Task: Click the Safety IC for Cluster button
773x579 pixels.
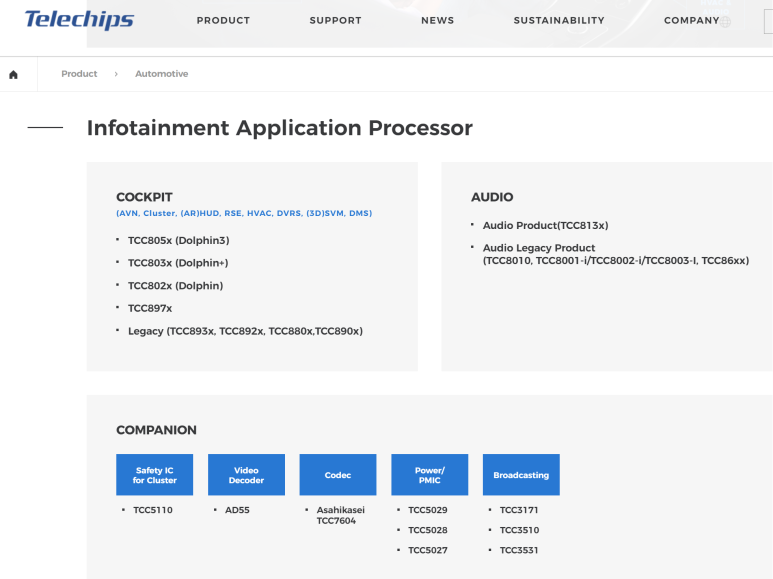Action: click(x=155, y=475)
